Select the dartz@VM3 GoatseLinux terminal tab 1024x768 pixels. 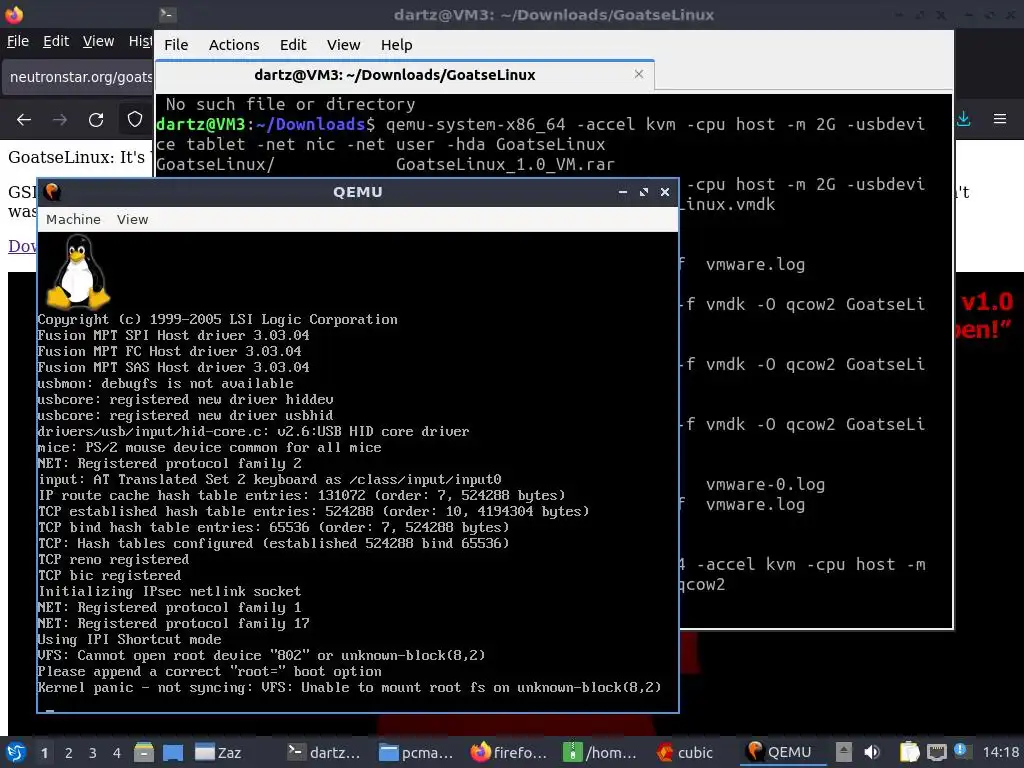pyautogui.click(x=404, y=75)
